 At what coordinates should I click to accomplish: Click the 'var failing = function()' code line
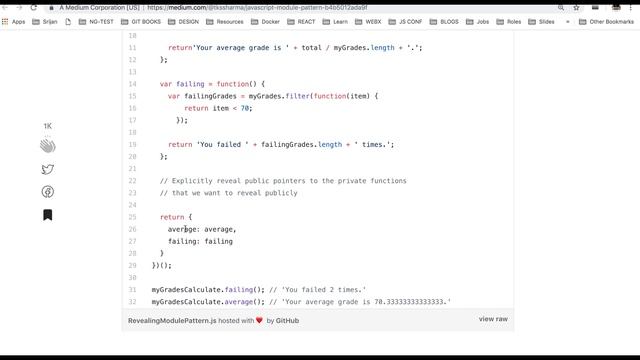(212, 84)
